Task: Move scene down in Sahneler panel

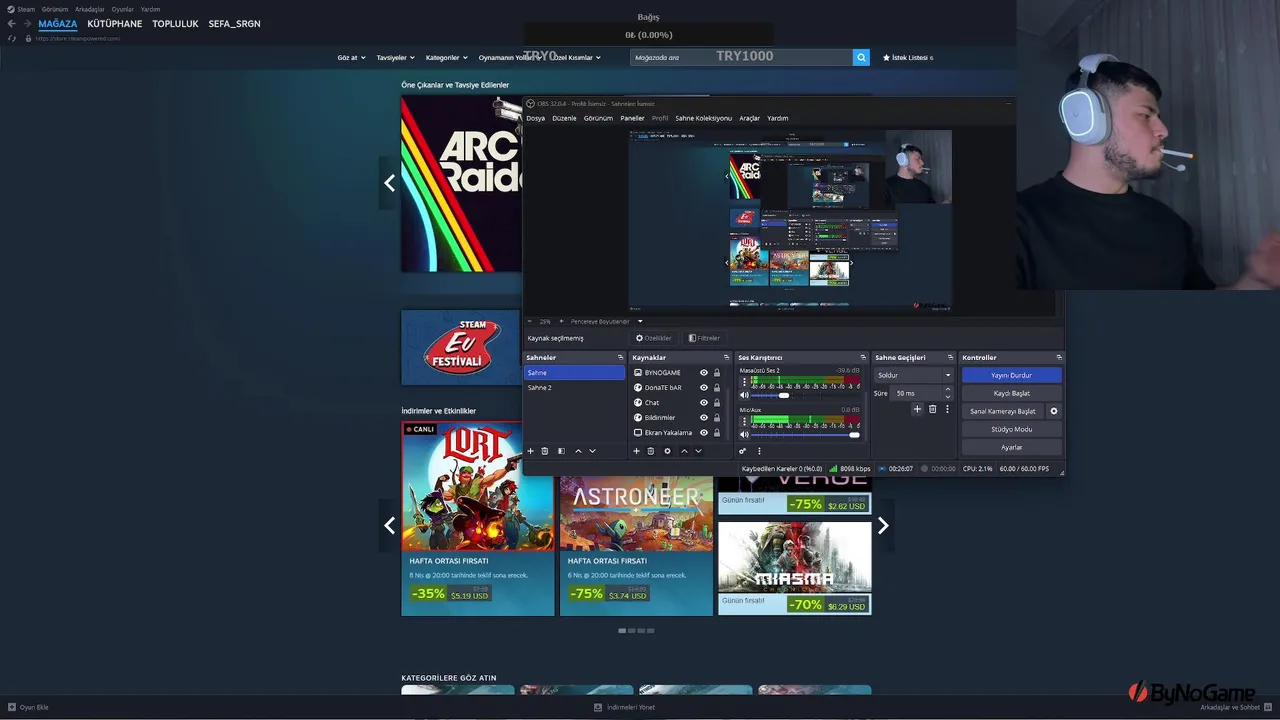Action: [592, 451]
